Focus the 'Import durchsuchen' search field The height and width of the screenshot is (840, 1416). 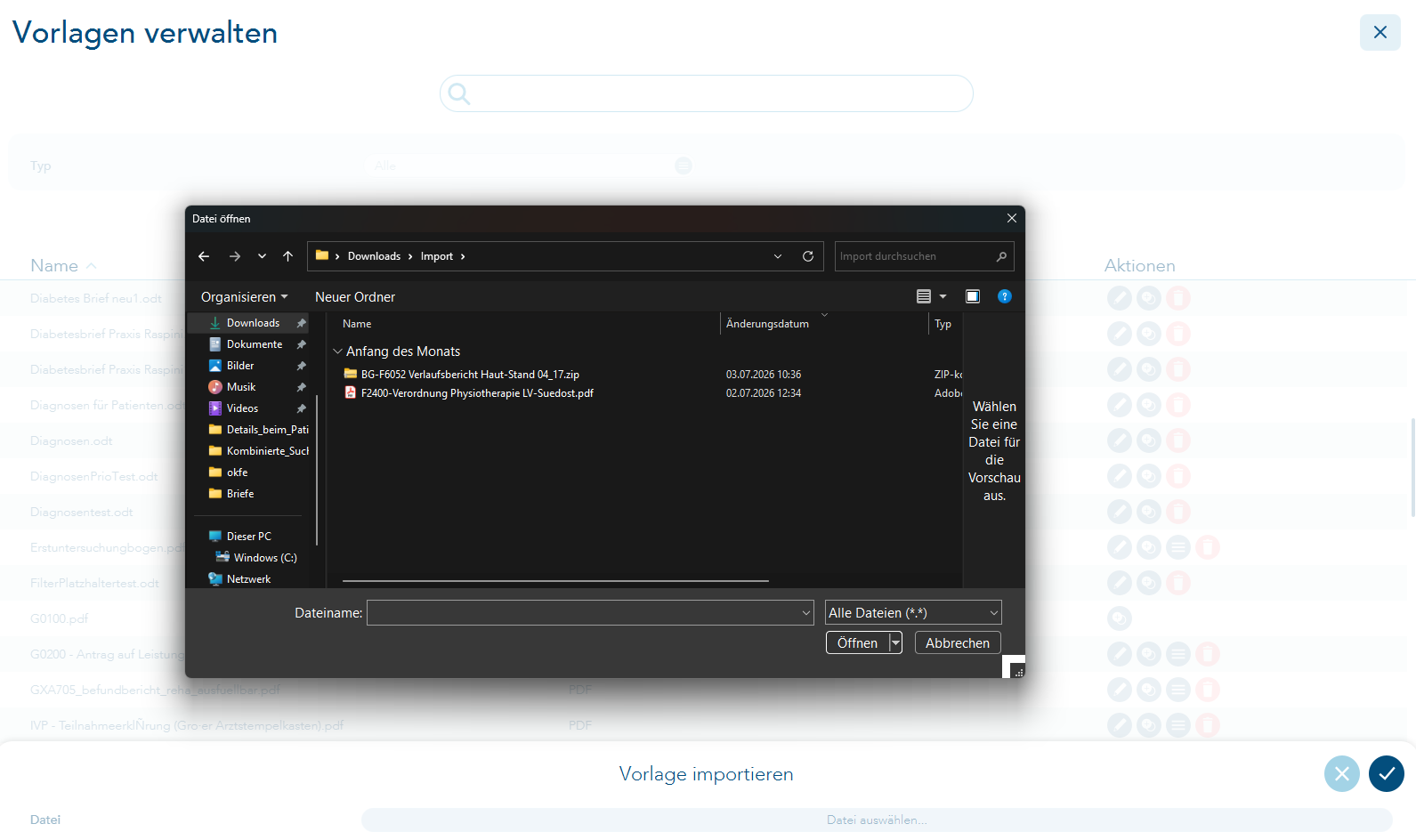point(924,256)
